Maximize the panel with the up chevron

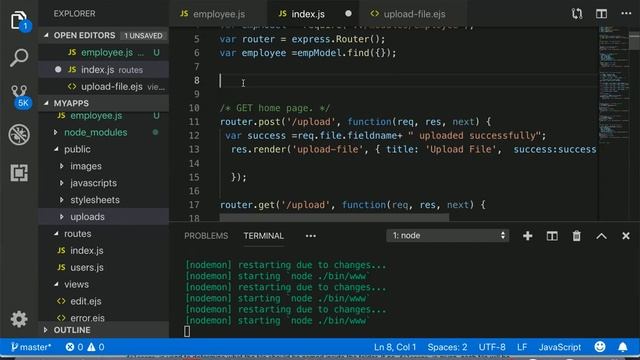click(x=601, y=236)
